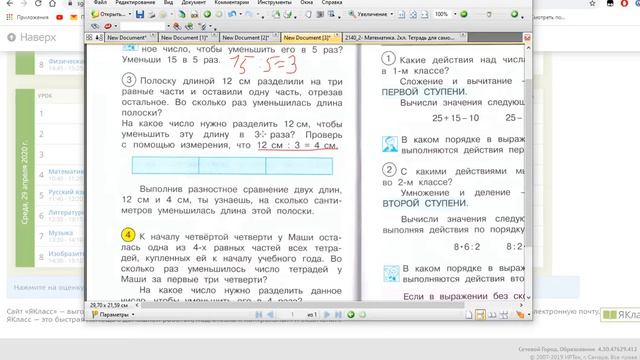Click the printer icon in toolbar
This screenshot has height=360, width=640.
tap(151, 14)
